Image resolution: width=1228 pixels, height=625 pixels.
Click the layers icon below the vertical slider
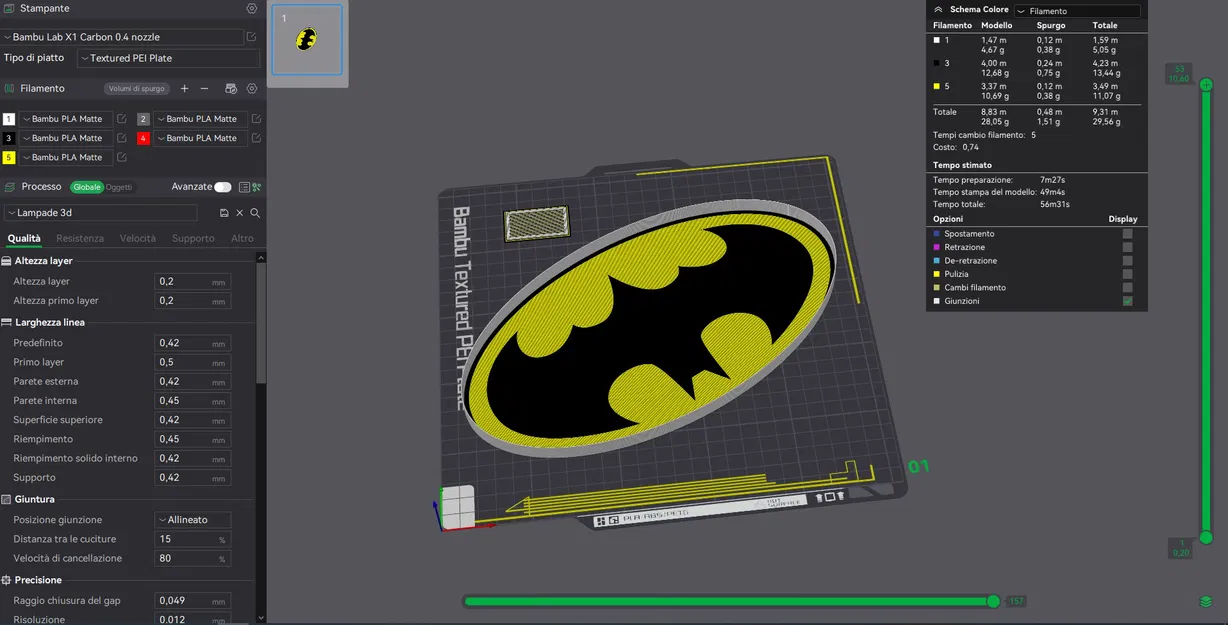1206,601
